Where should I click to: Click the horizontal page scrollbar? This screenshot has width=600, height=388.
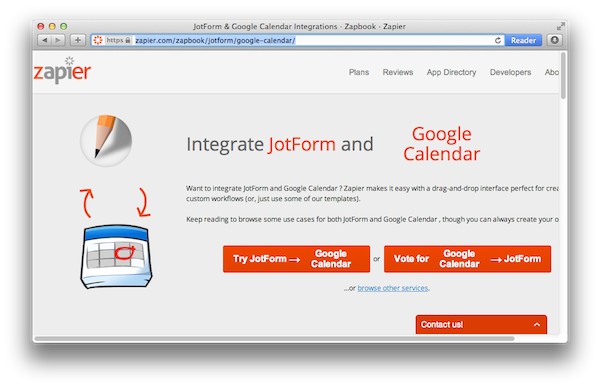tap(274, 339)
